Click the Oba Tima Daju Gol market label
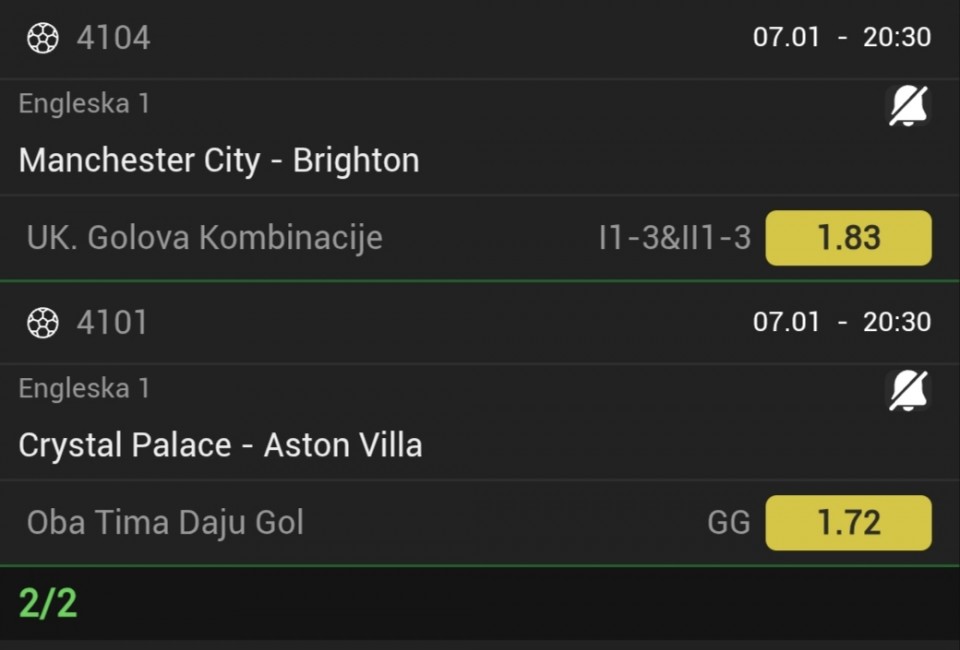The image size is (960, 650). (165, 522)
